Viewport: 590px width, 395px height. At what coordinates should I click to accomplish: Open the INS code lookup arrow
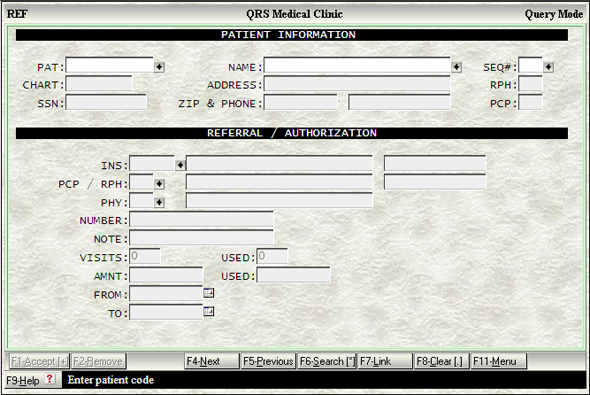[180, 165]
